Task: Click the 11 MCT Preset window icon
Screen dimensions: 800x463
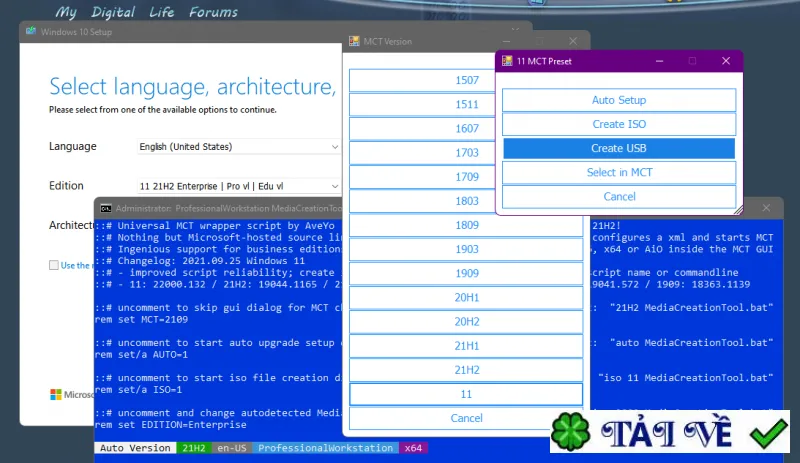Action: click(x=507, y=61)
